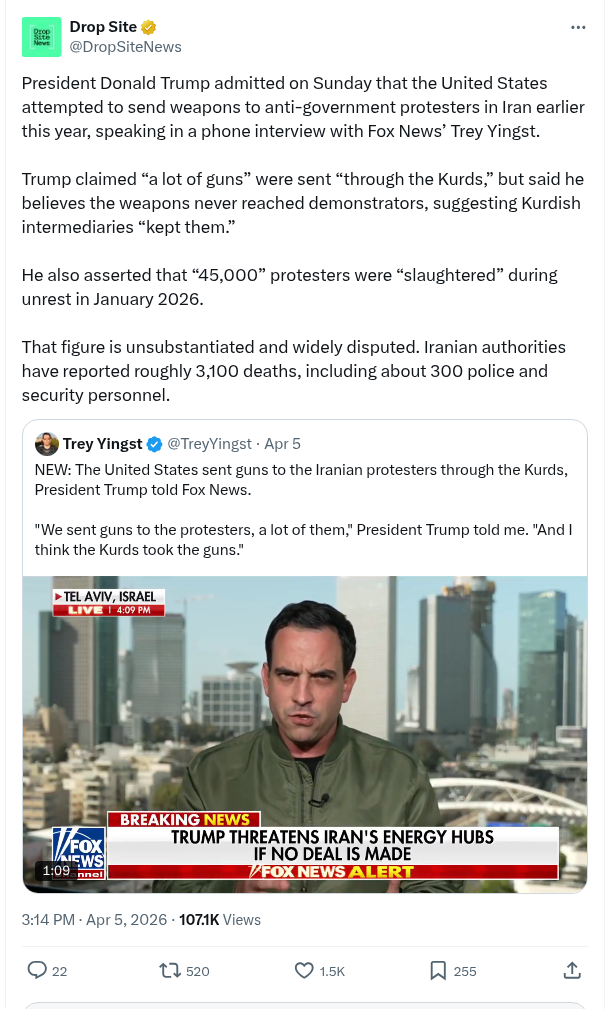Share the post using the upload-arrow icon
The height and width of the screenshot is (1009, 608).
tap(572, 970)
